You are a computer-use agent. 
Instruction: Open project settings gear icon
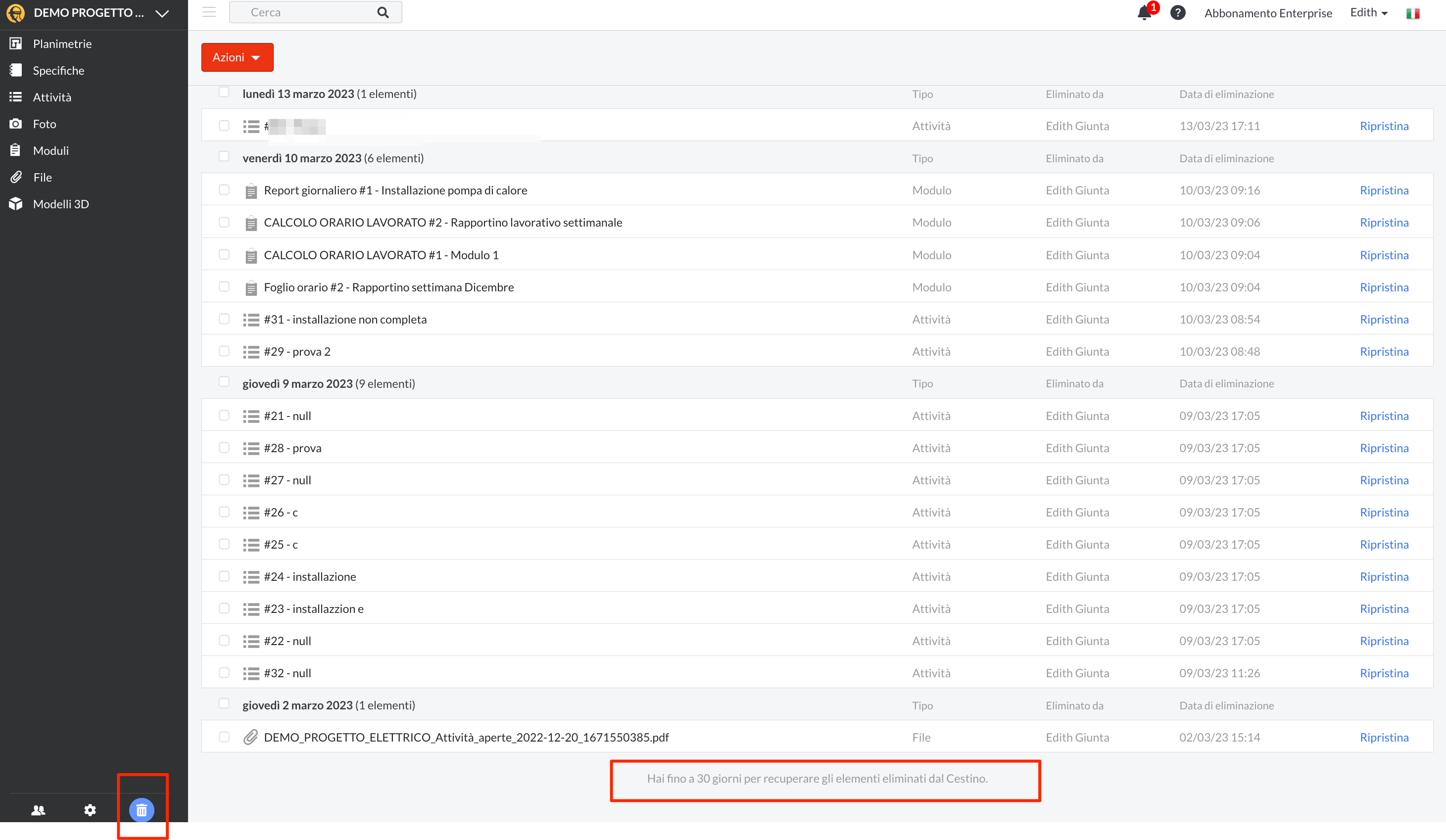coord(90,810)
